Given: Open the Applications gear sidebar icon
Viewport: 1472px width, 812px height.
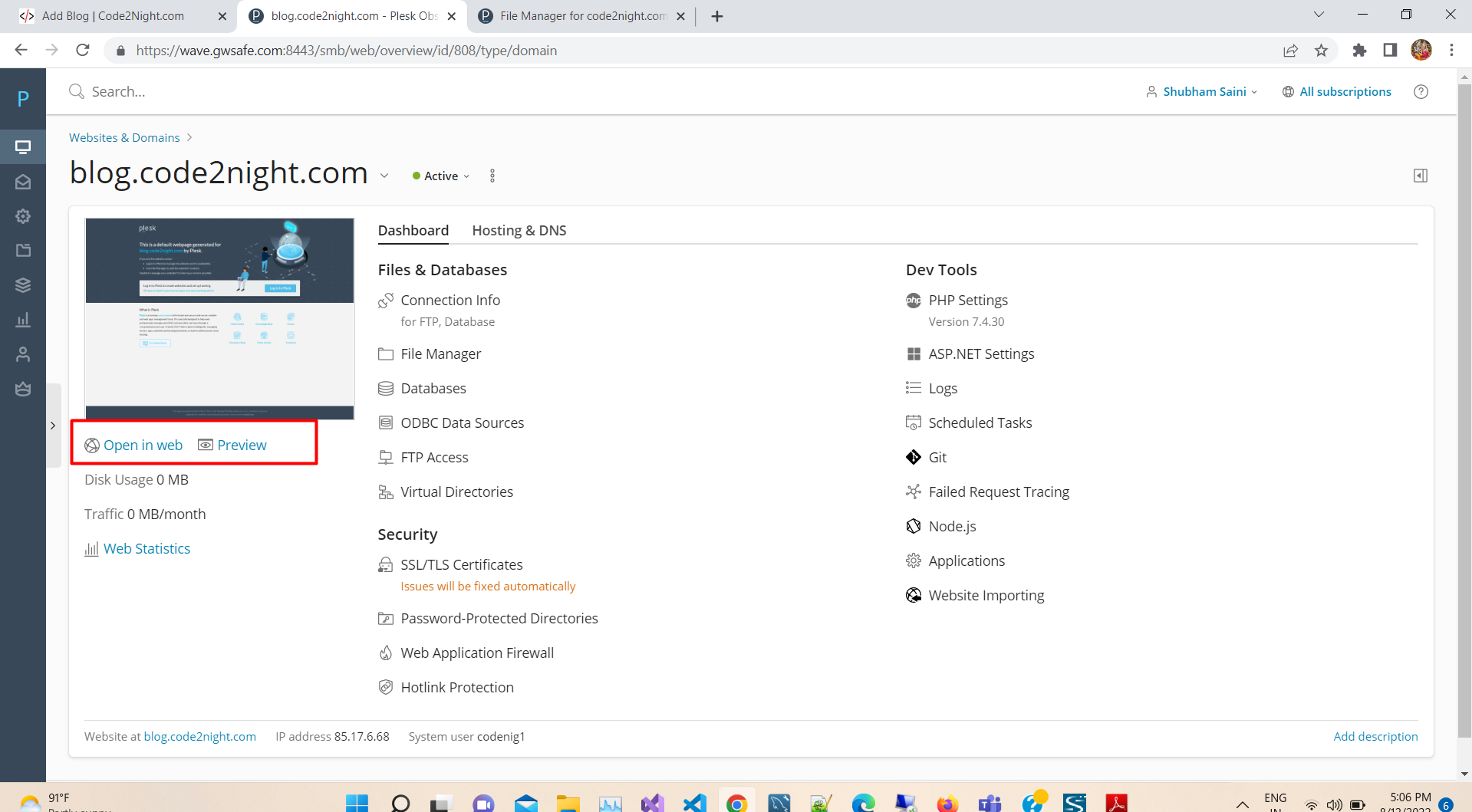Looking at the screenshot, I should [23, 216].
